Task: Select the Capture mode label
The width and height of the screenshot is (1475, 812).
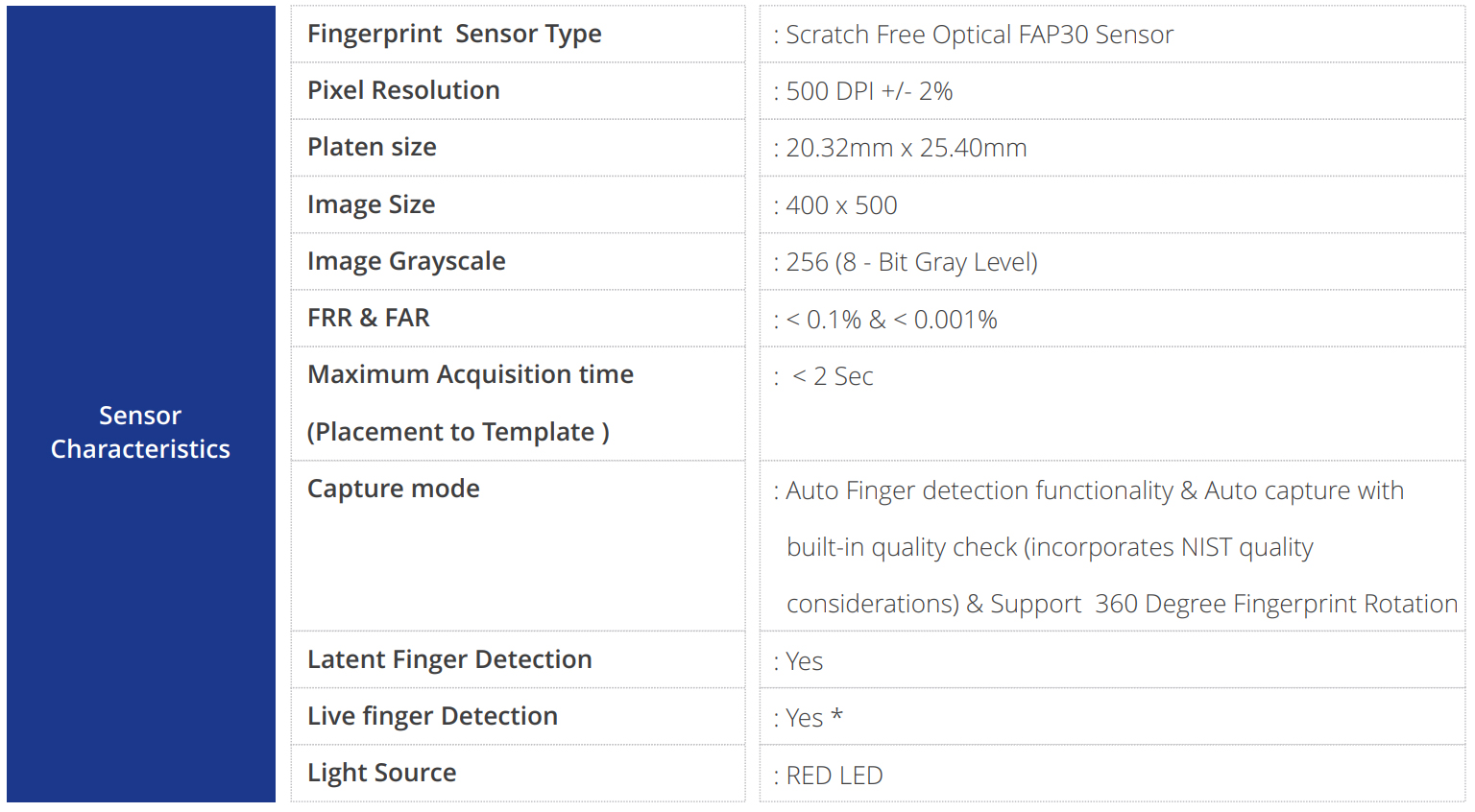Action: coord(394,490)
